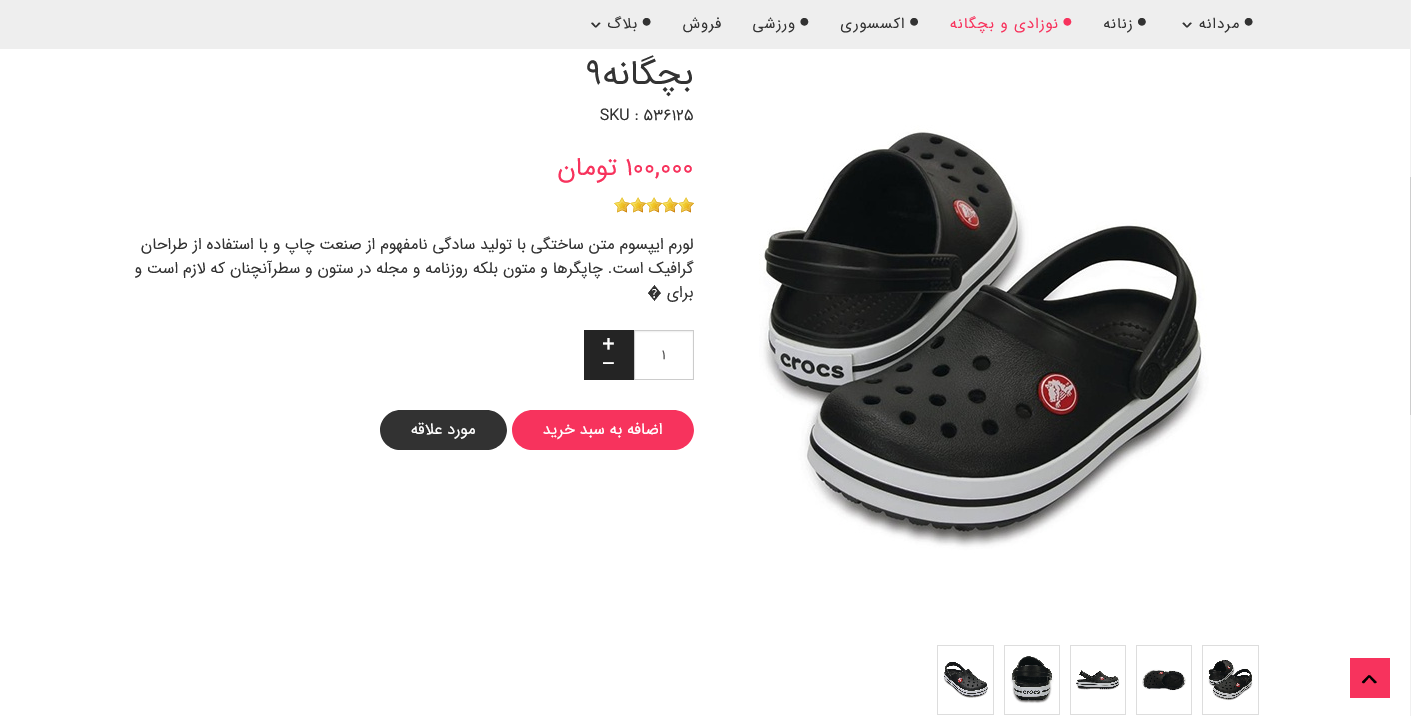Select the rightmost pair-of-crocs thumbnail
Screen dimensions: 1411x716
click(x=1230, y=680)
